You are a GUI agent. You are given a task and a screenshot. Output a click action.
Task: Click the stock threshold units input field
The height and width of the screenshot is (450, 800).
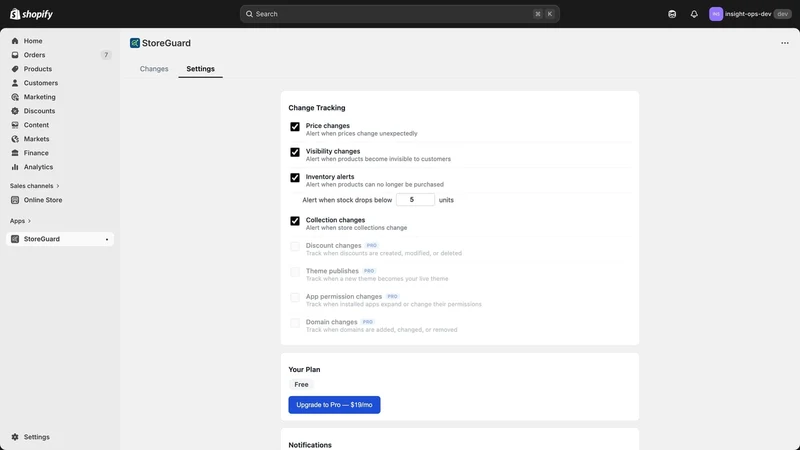pyautogui.click(x=415, y=199)
